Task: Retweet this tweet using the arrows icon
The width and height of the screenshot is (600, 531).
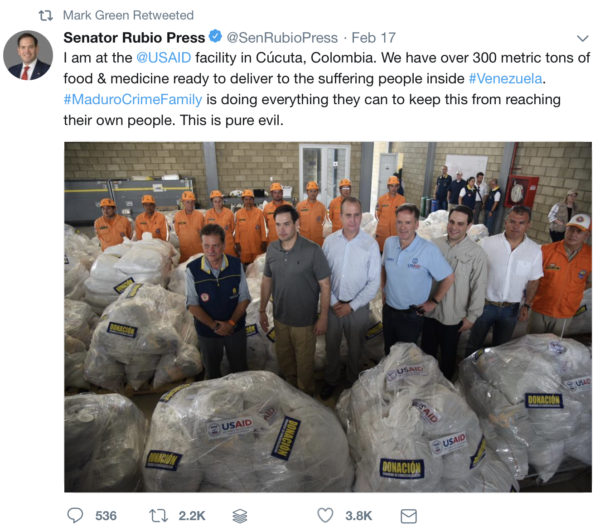Action: (158, 516)
